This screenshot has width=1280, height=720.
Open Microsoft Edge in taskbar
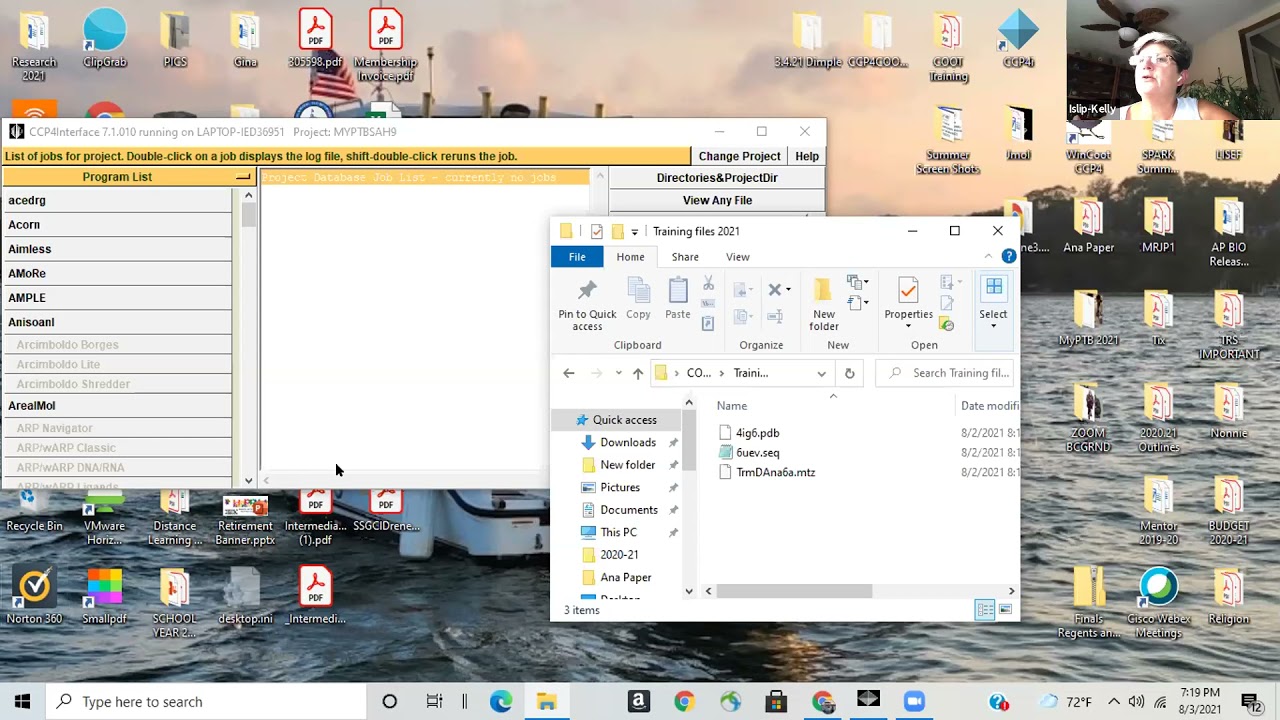click(x=501, y=701)
